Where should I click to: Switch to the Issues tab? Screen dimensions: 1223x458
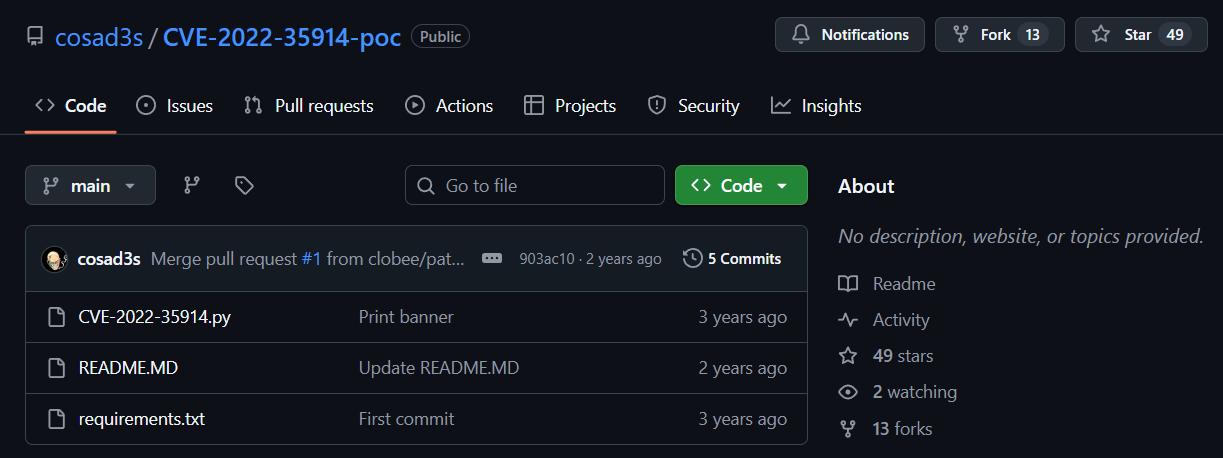[x=175, y=106]
